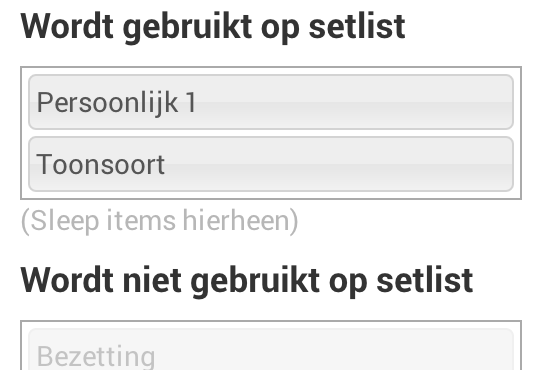Click the gap between Persoonlijk 1 and Toonsoort
Screen dimensions: 544x370
(x=271, y=133)
